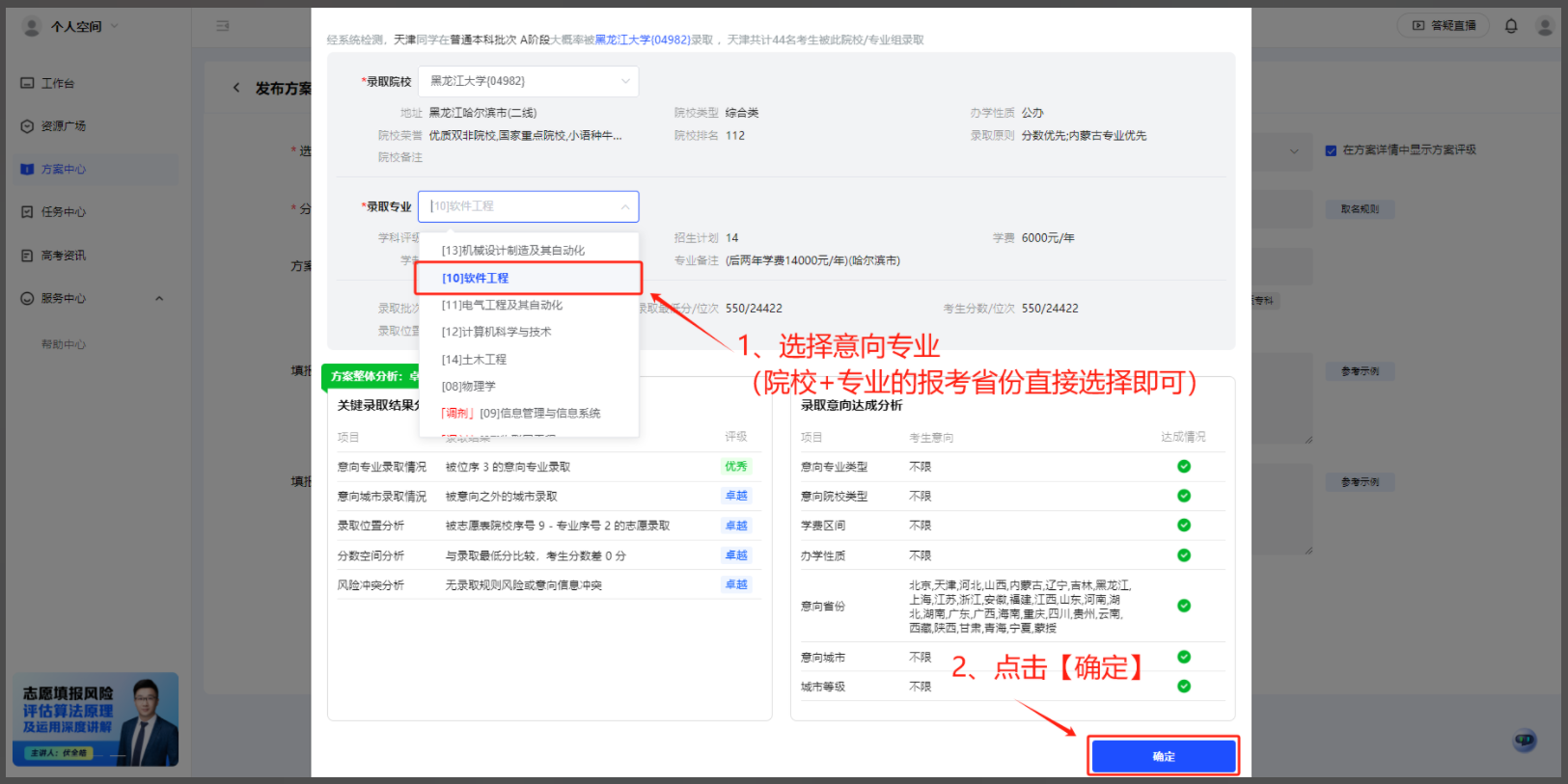This screenshot has width=1568, height=784.
Task: Click 学费 value 6000元/年
Action: [1048, 238]
